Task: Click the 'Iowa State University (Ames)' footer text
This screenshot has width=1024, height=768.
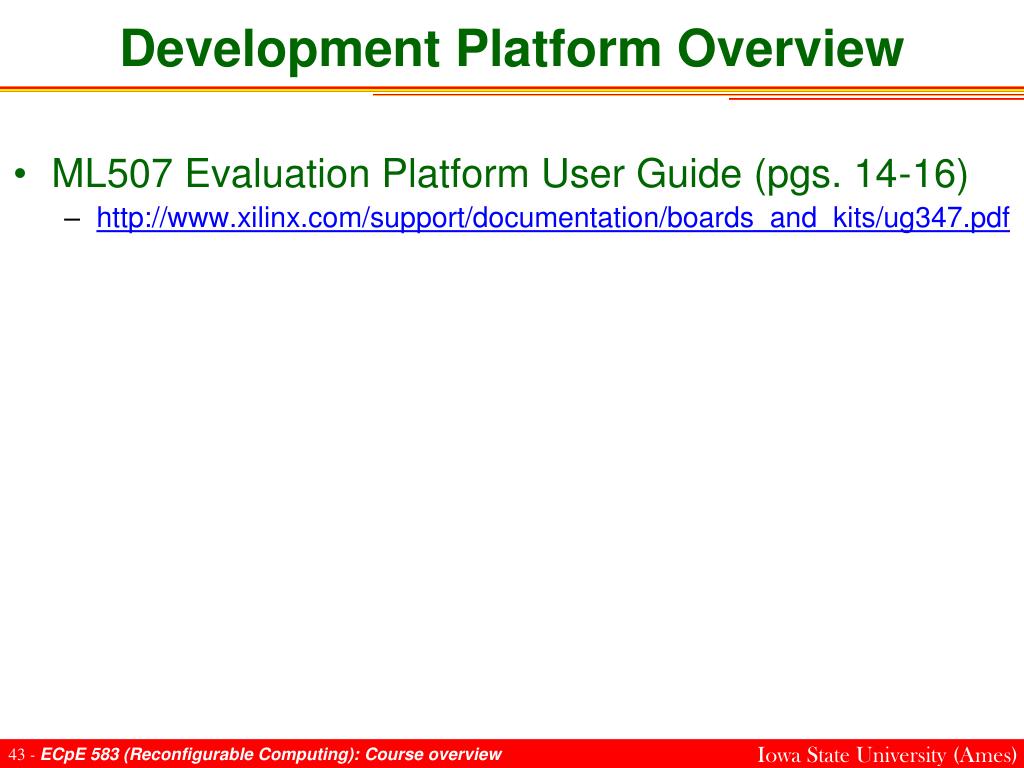Action: click(887, 754)
